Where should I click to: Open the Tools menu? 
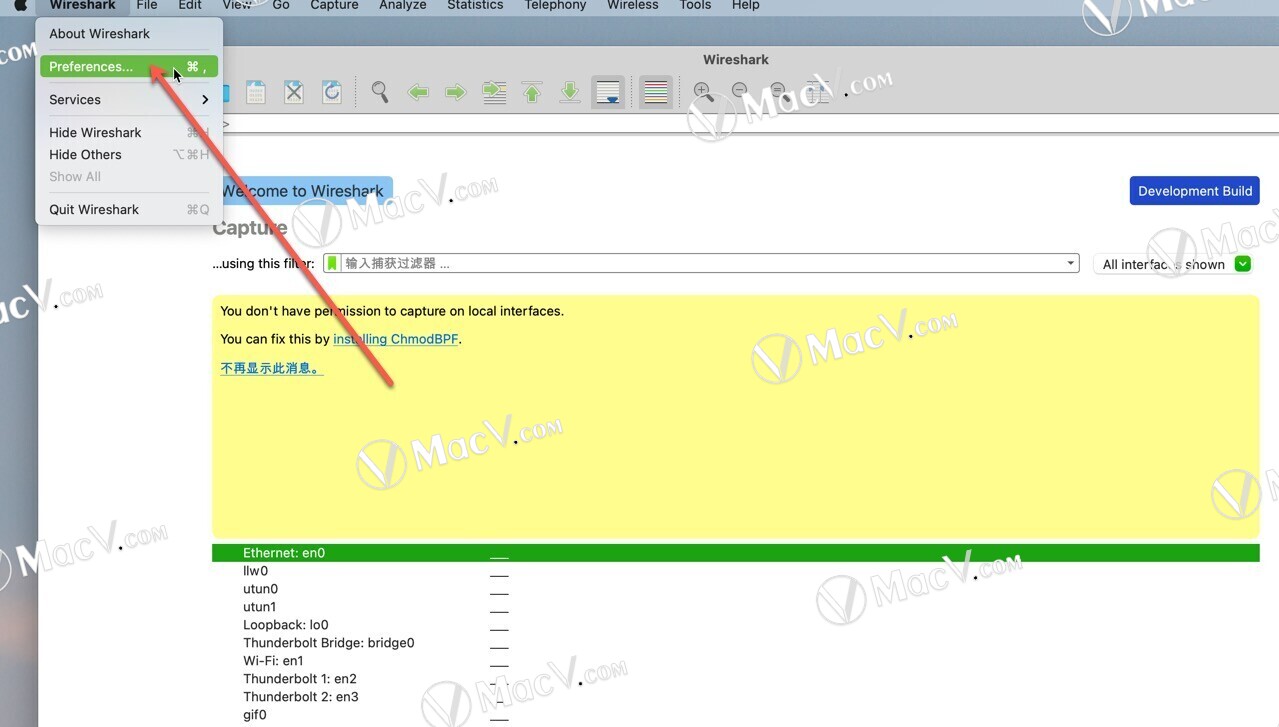695,5
